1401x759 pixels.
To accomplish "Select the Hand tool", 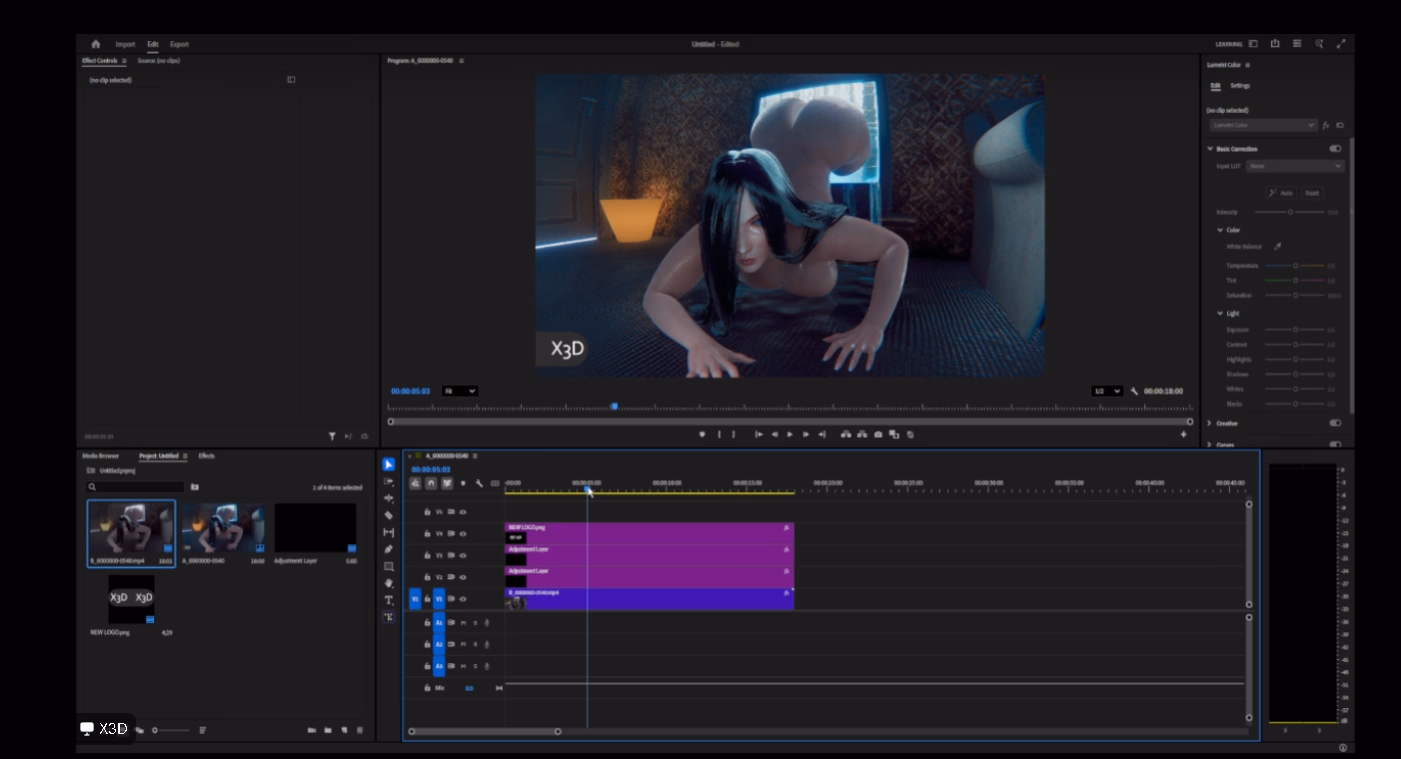I will point(389,583).
